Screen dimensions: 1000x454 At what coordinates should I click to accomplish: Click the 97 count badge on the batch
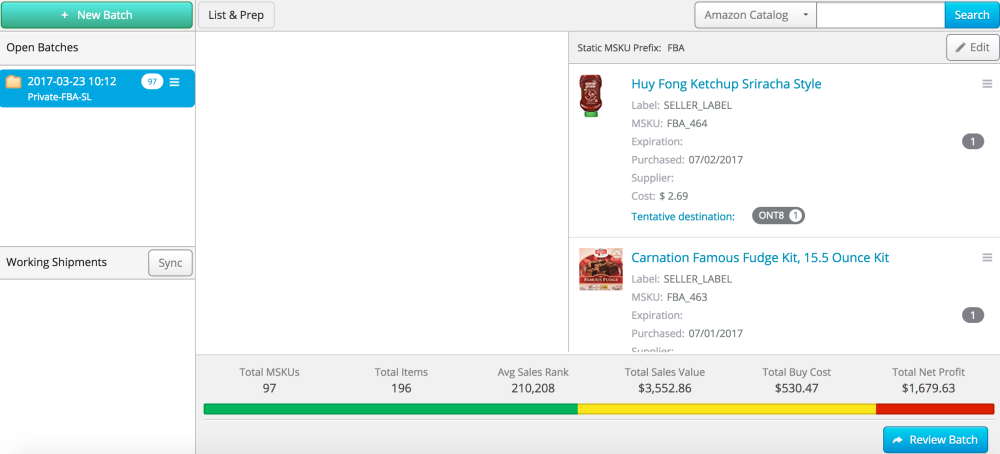[x=152, y=82]
